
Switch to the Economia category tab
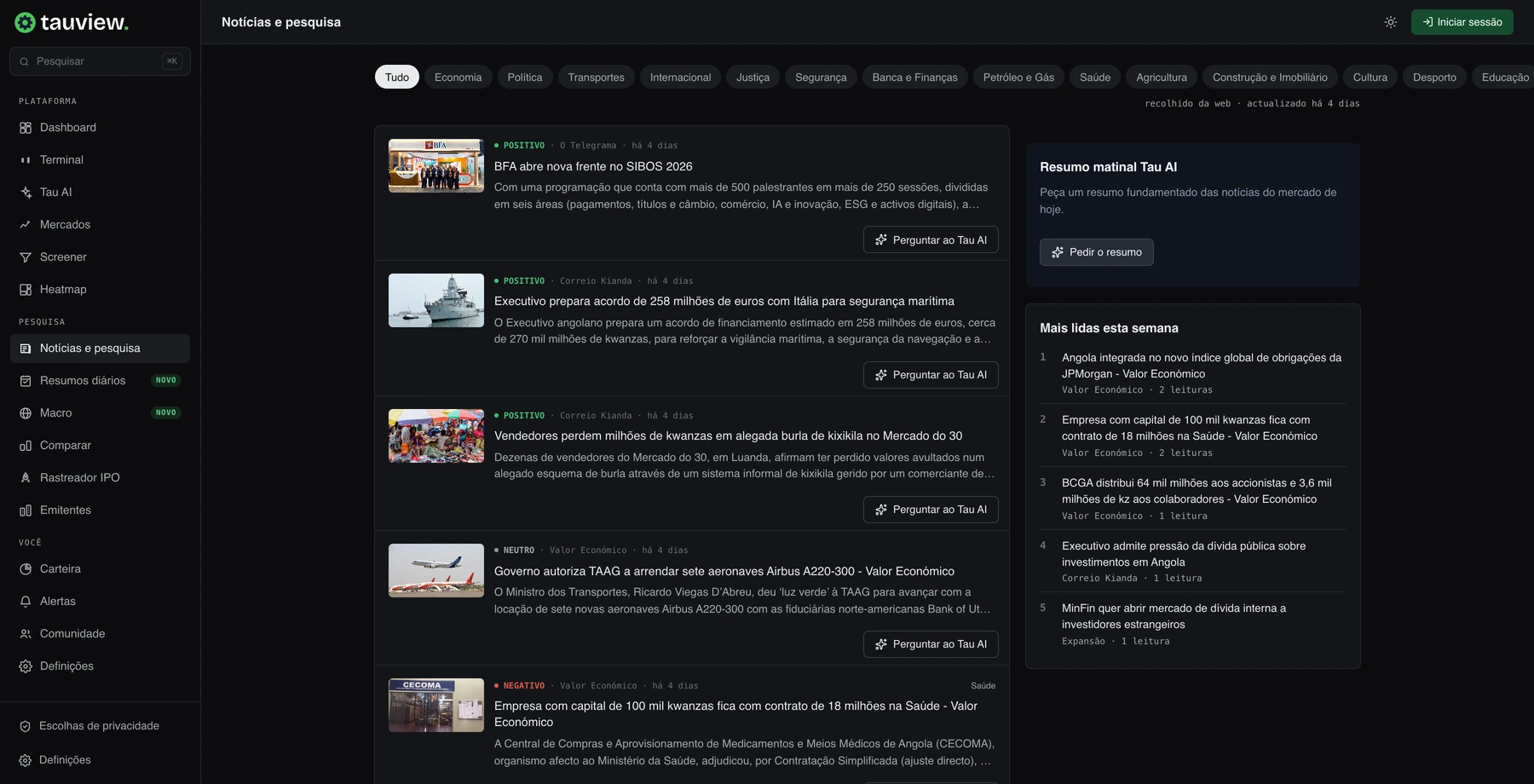click(458, 77)
